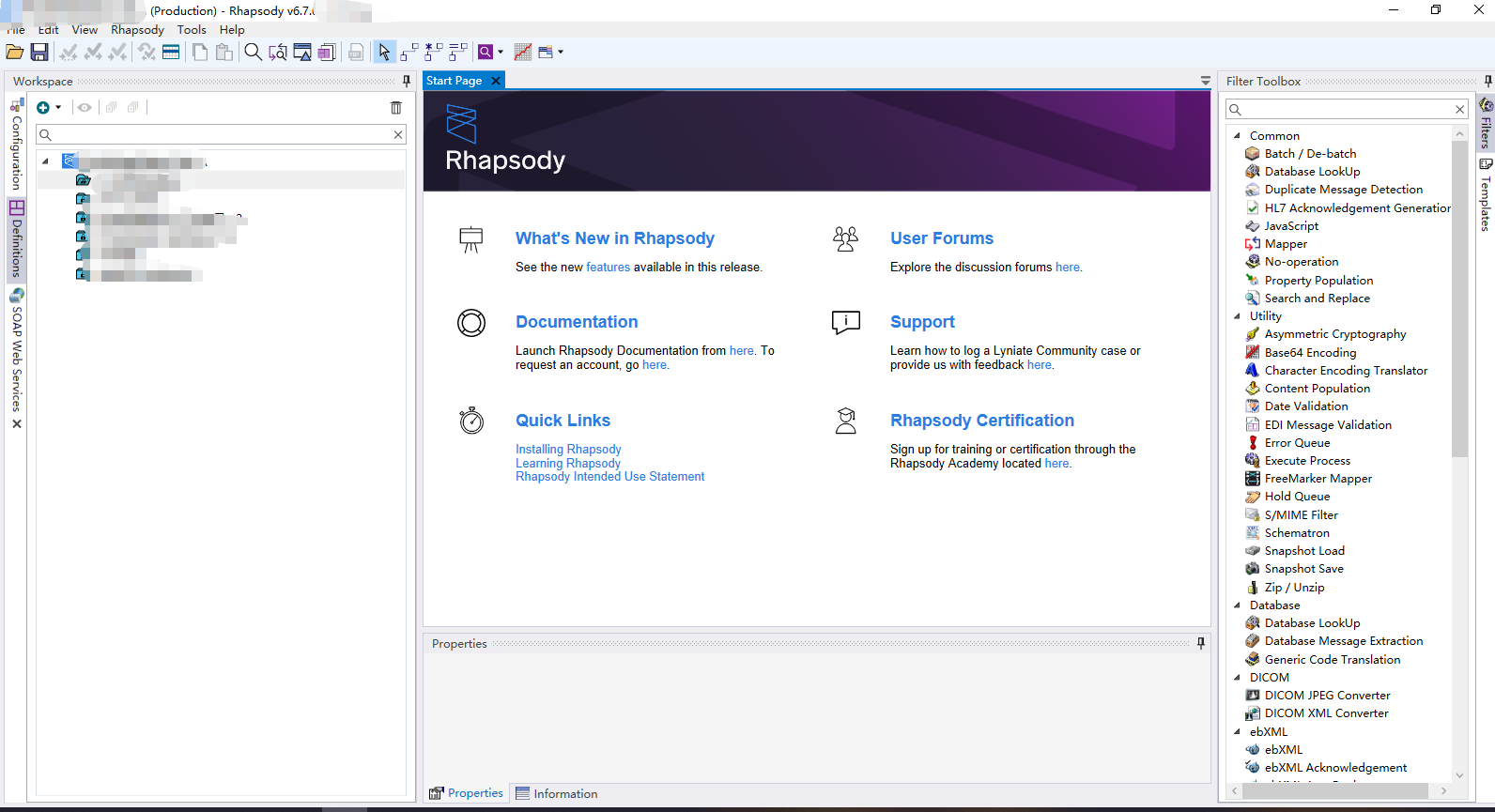Save with the floppy disk toolbar icon

(x=39, y=53)
